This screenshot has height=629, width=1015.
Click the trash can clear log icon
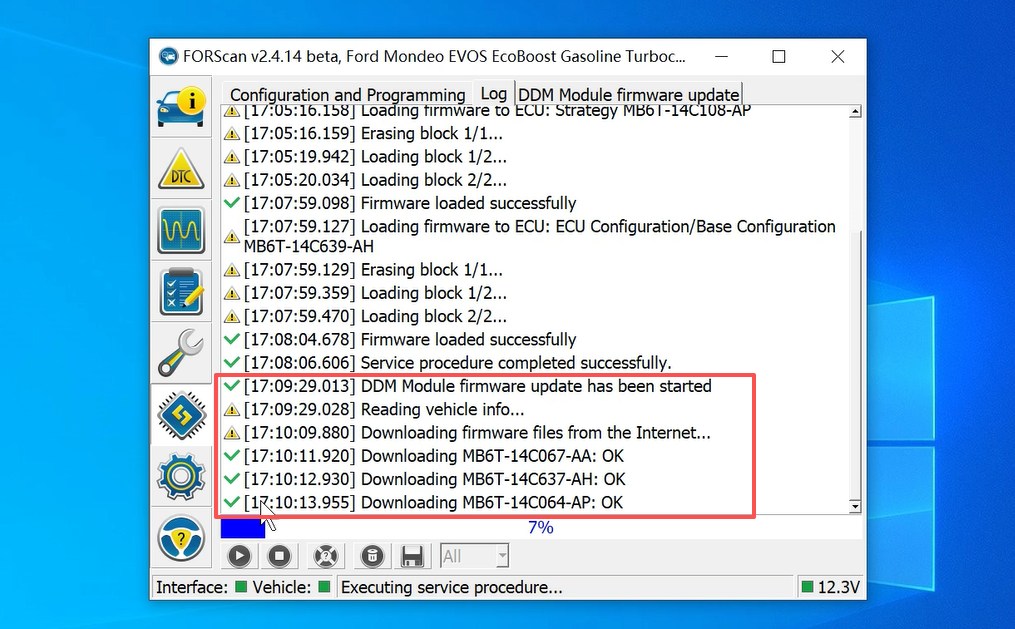(x=370, y=556)
